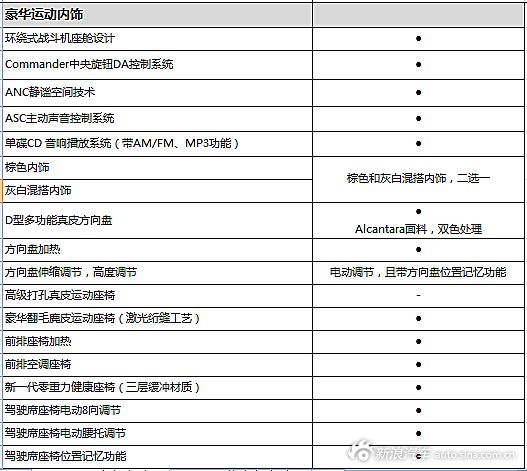
Task: Select the bullet in the ANC静谧空间技术 row
Action: (x=418, y=92)
